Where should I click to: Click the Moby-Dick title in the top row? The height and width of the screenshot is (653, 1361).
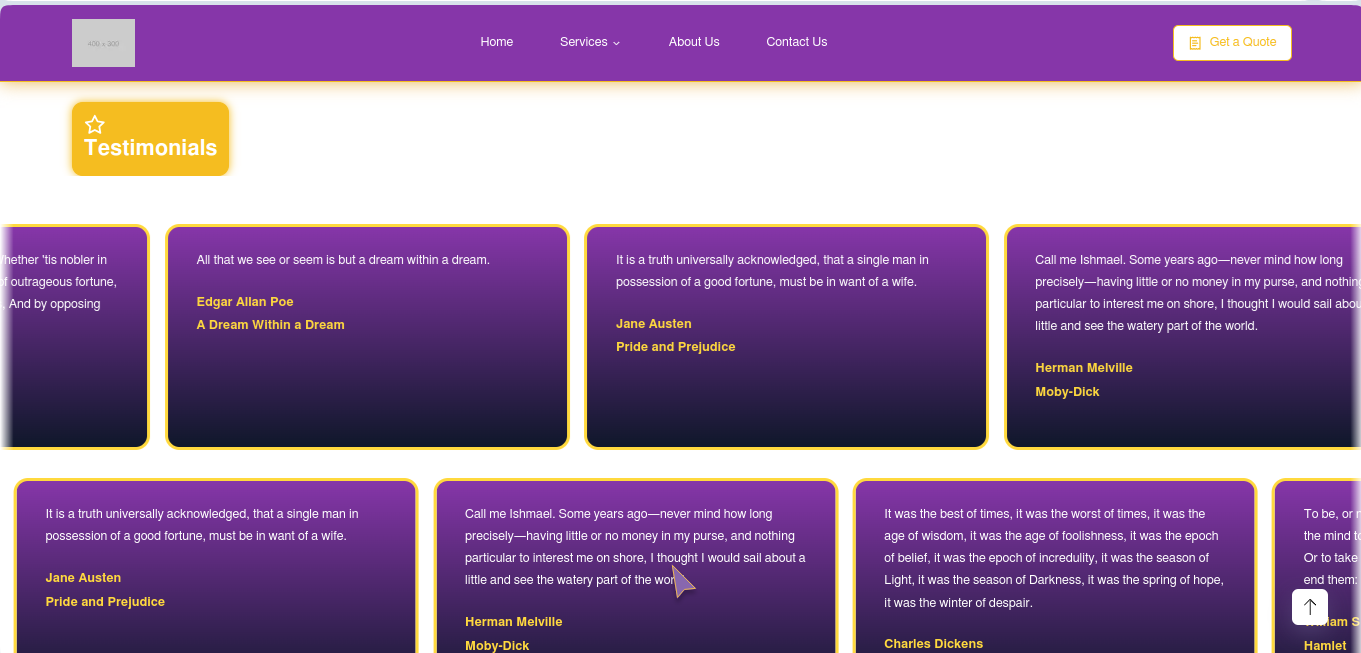tap(1067, 392)
